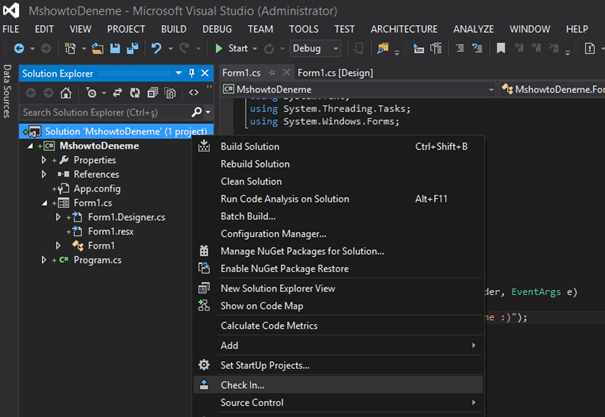Open the search options dropdown arrow next to magnifier

pos(208,112)
